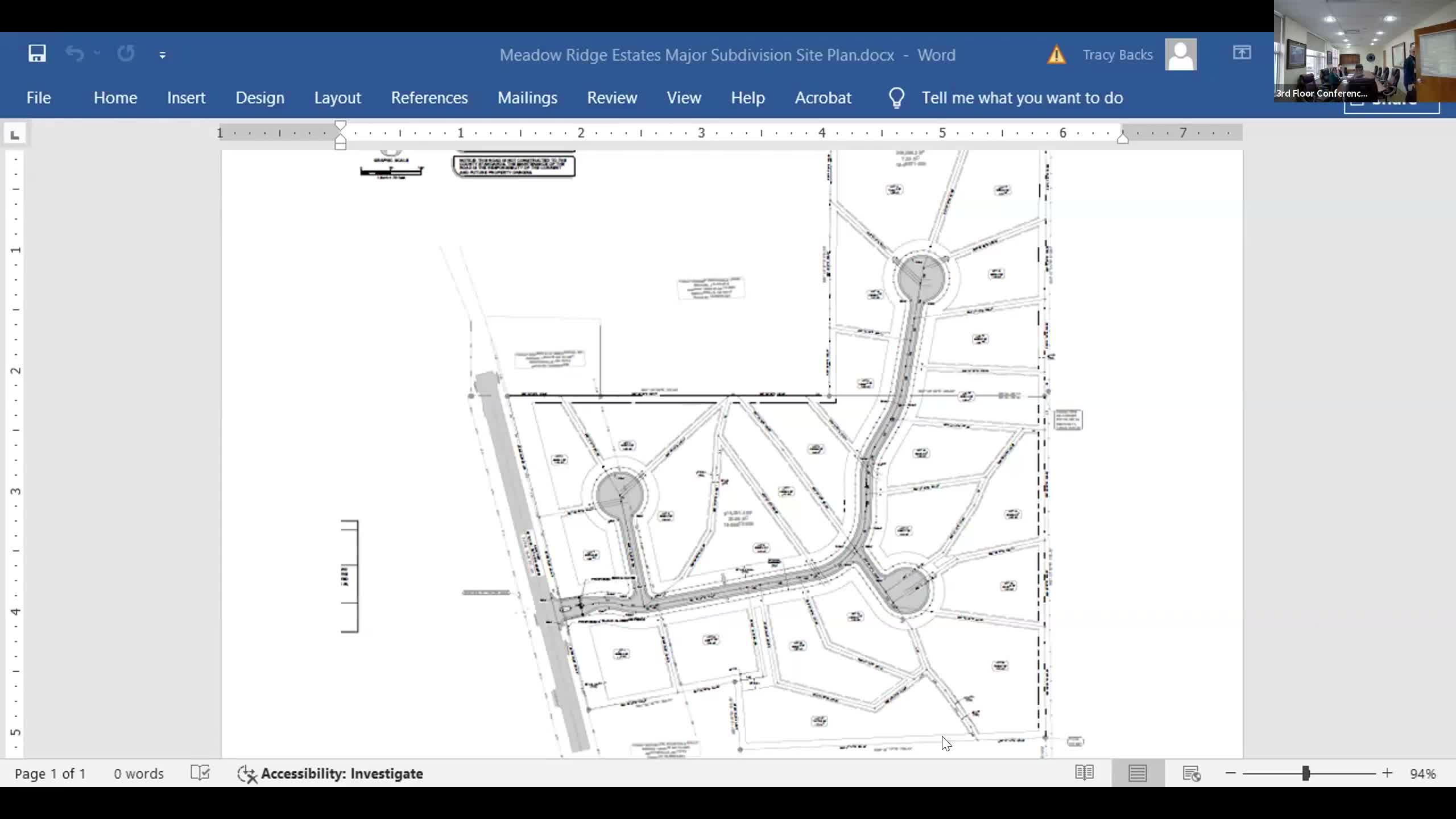
Task: Click the 0 words count indicator
Action: (138, 773)
